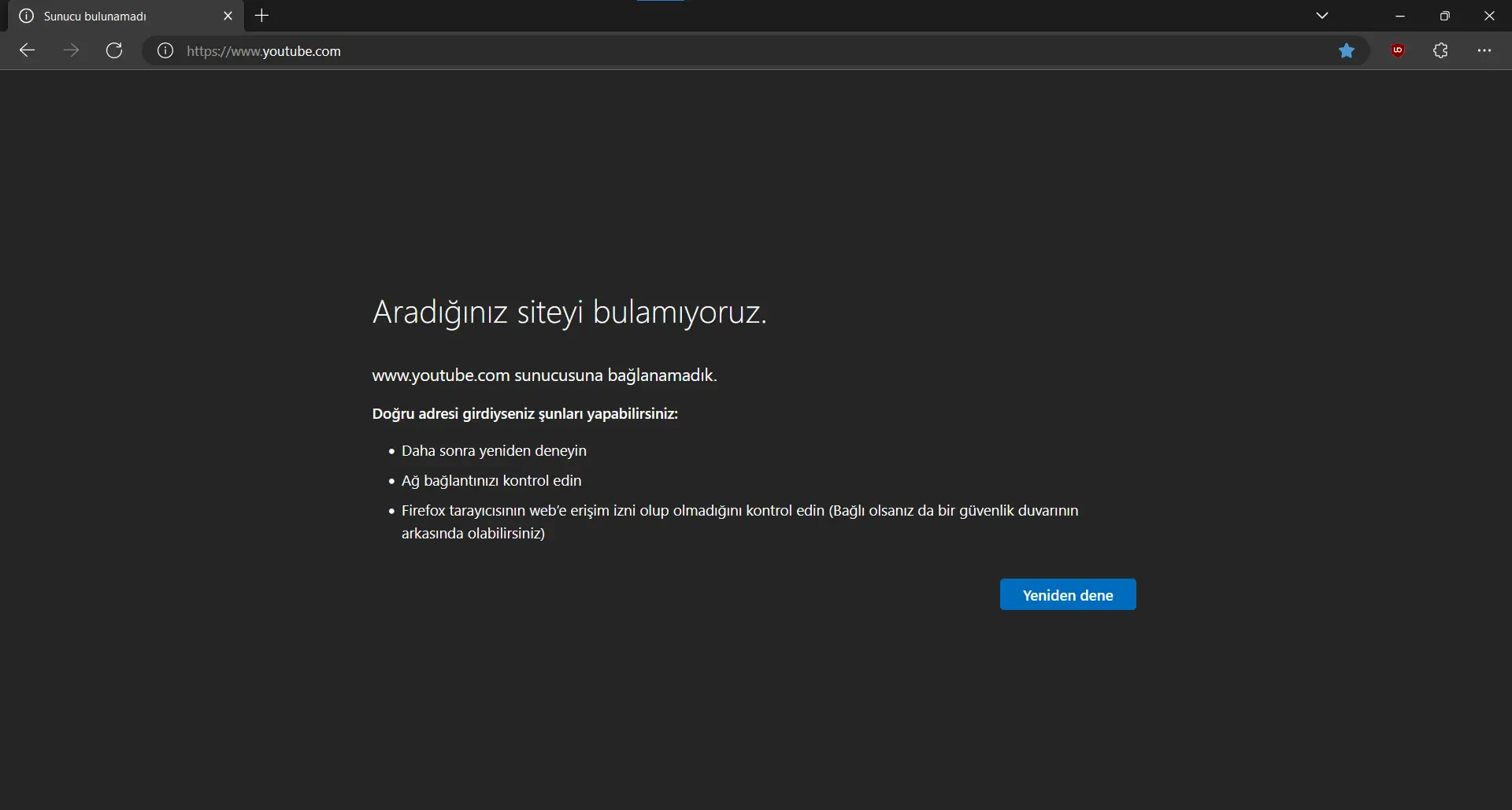The image size is (1512, 810).
Task: Click the Firefox tarayıcısının web'e erişim bullet
Action: [739, 522]
